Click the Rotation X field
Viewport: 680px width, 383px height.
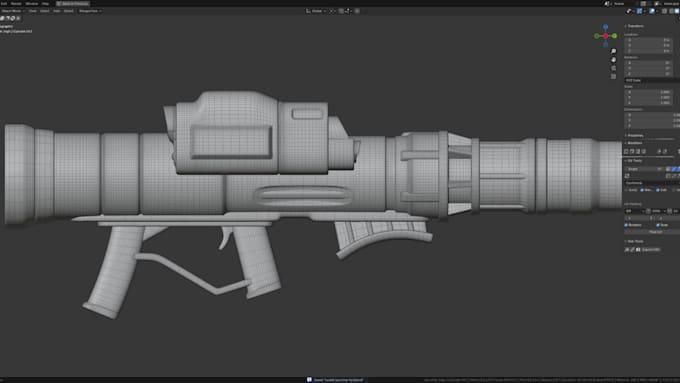648,63
